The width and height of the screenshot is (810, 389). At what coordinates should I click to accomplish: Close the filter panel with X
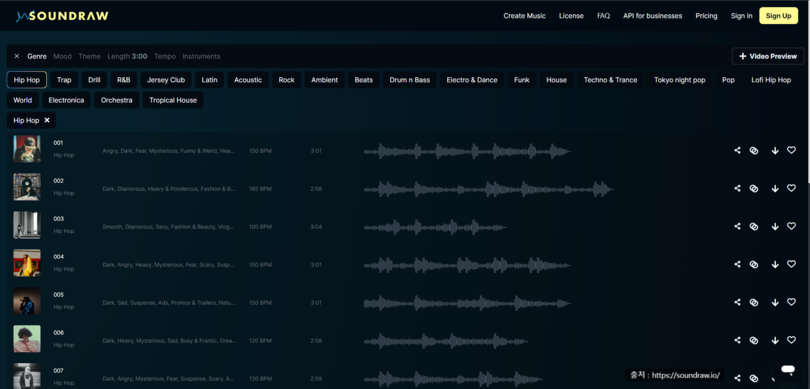[17, 56]
